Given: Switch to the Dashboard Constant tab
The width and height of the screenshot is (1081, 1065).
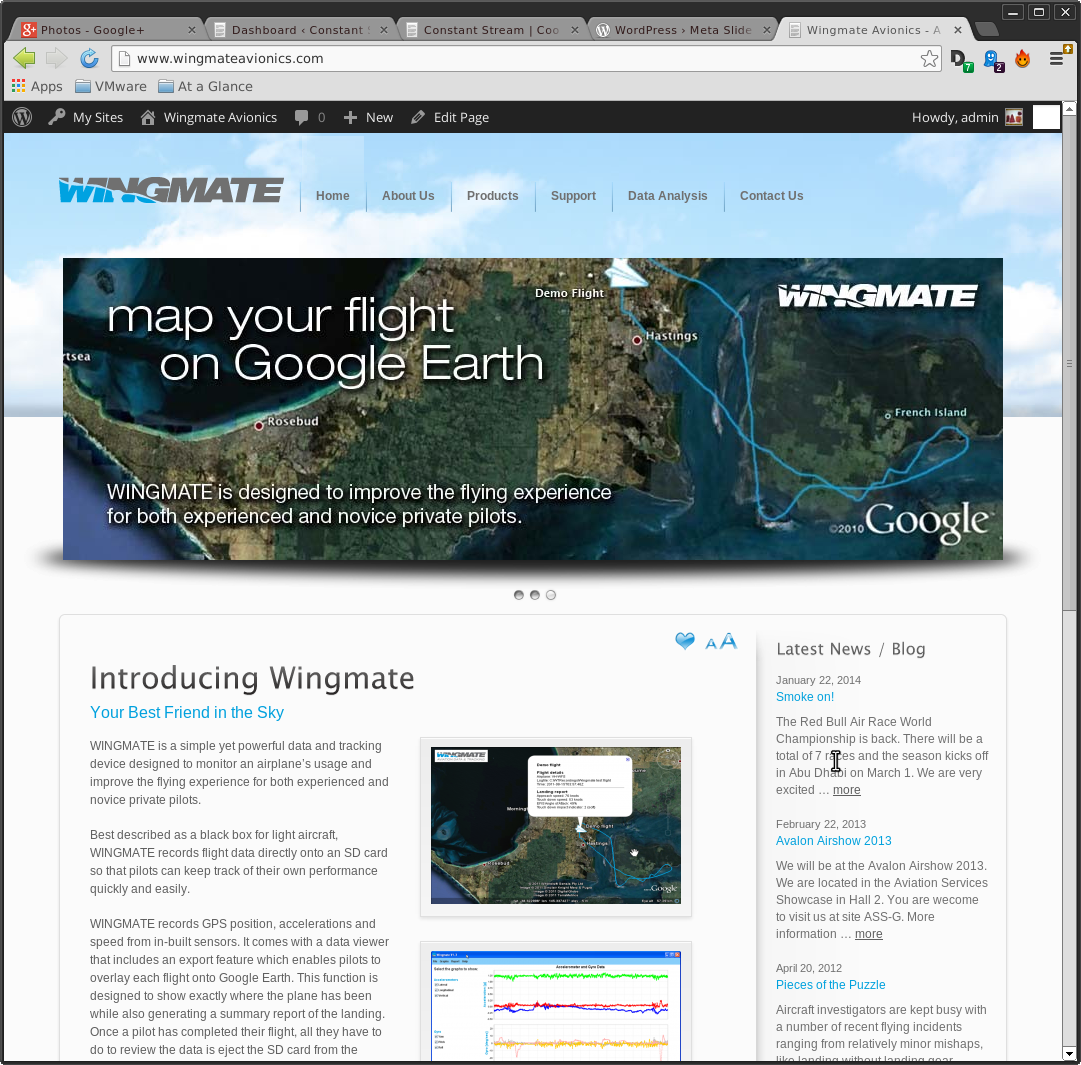Looking at the screenshot, I should 300,30.
